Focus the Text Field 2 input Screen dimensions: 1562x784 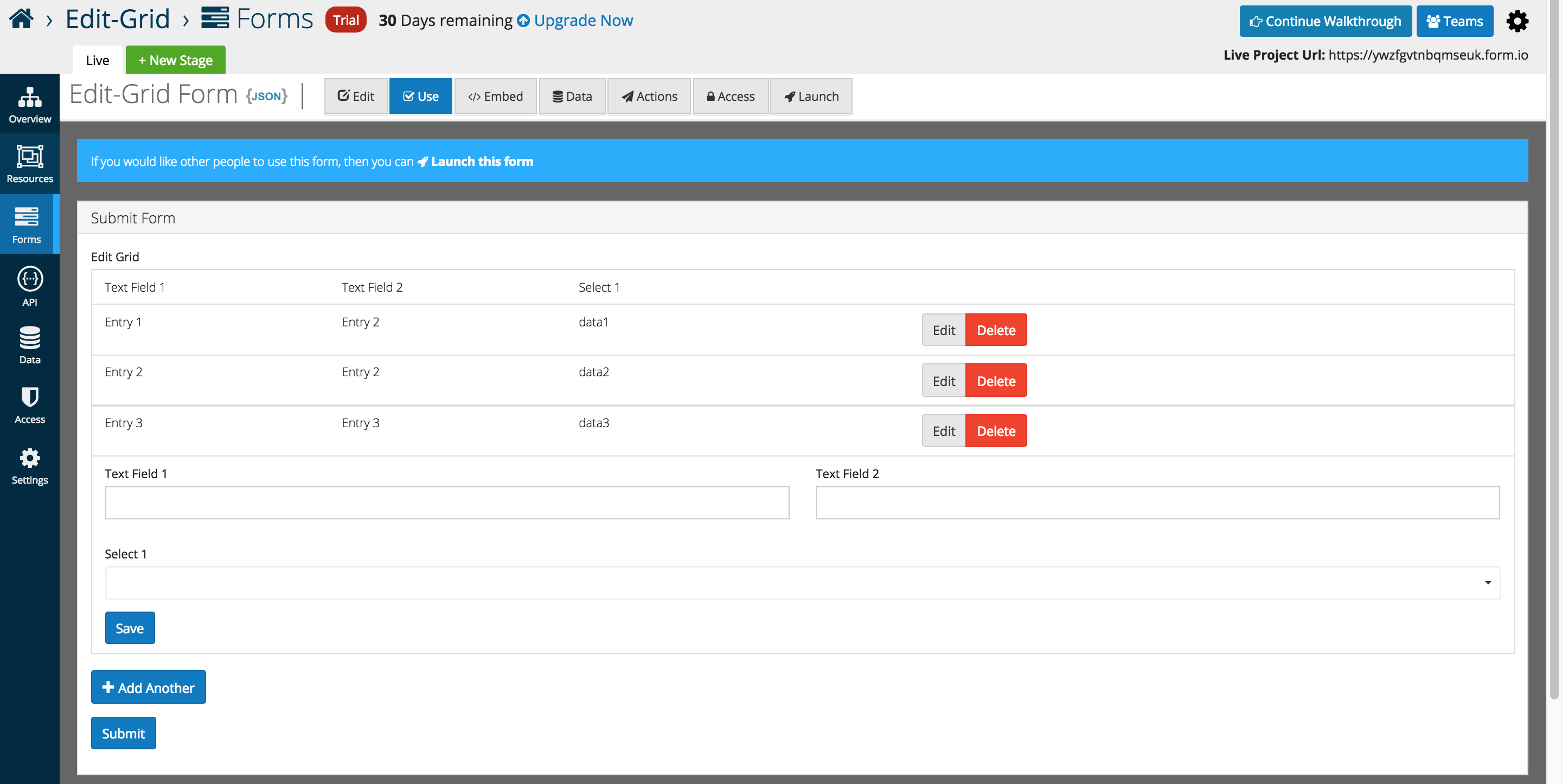1157,502
